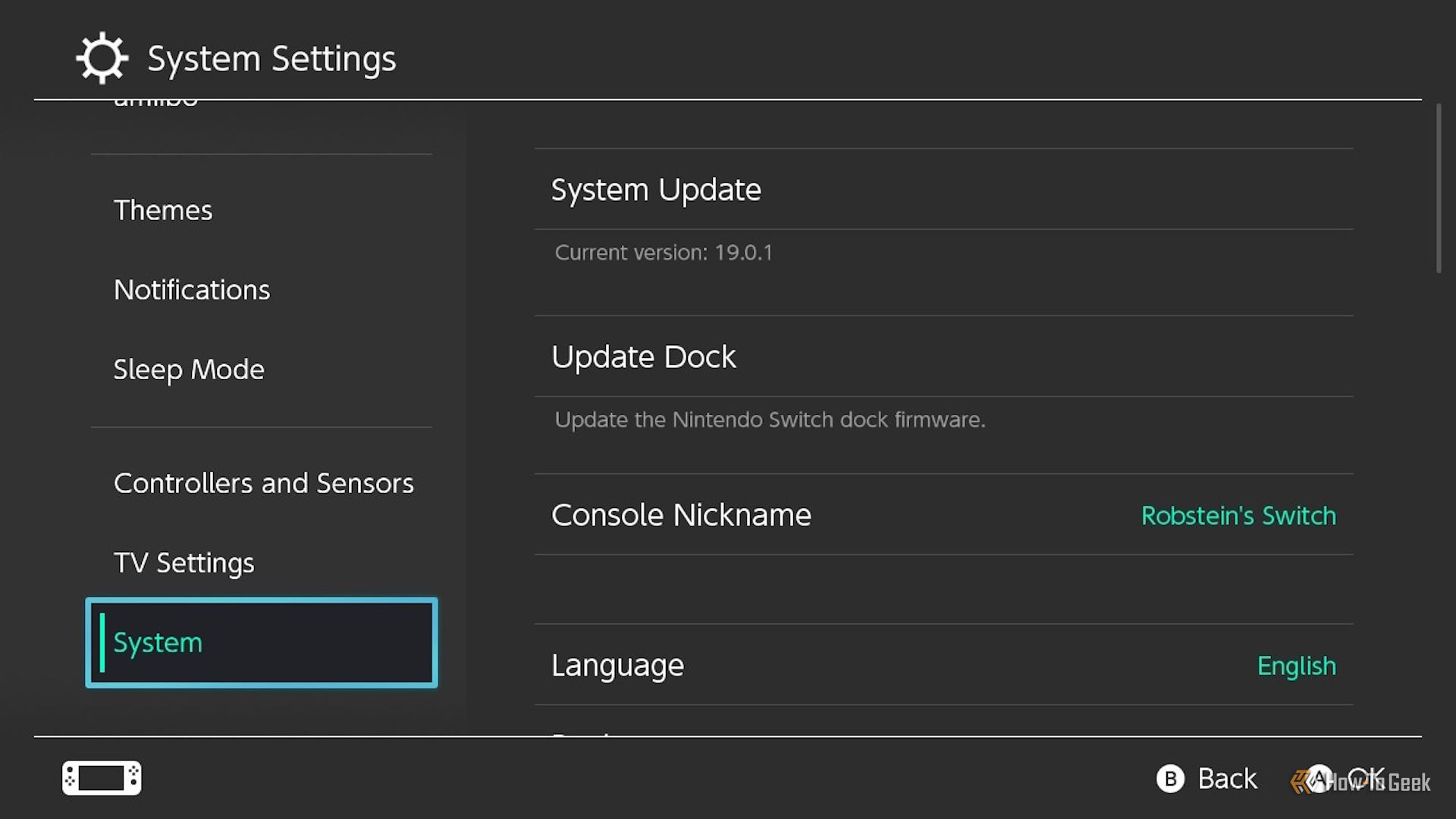Change the Language setting
The height and width of the screenshot is (819, 1456).
tap(944, 665)
